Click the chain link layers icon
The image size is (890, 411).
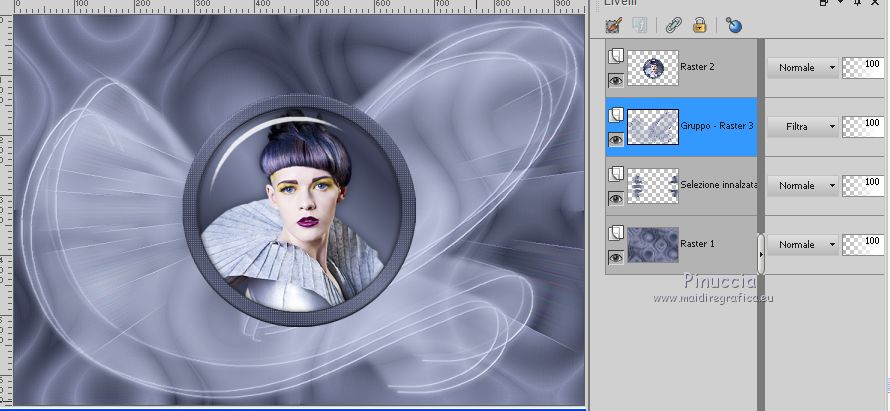point(673,26)
